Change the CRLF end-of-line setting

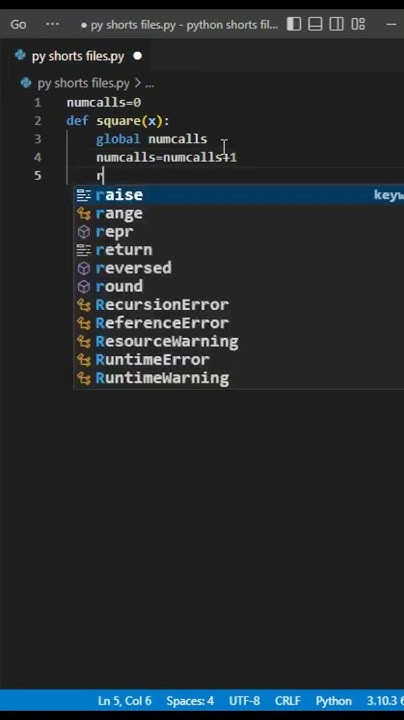pyautogui.click(x=287, y=701)
